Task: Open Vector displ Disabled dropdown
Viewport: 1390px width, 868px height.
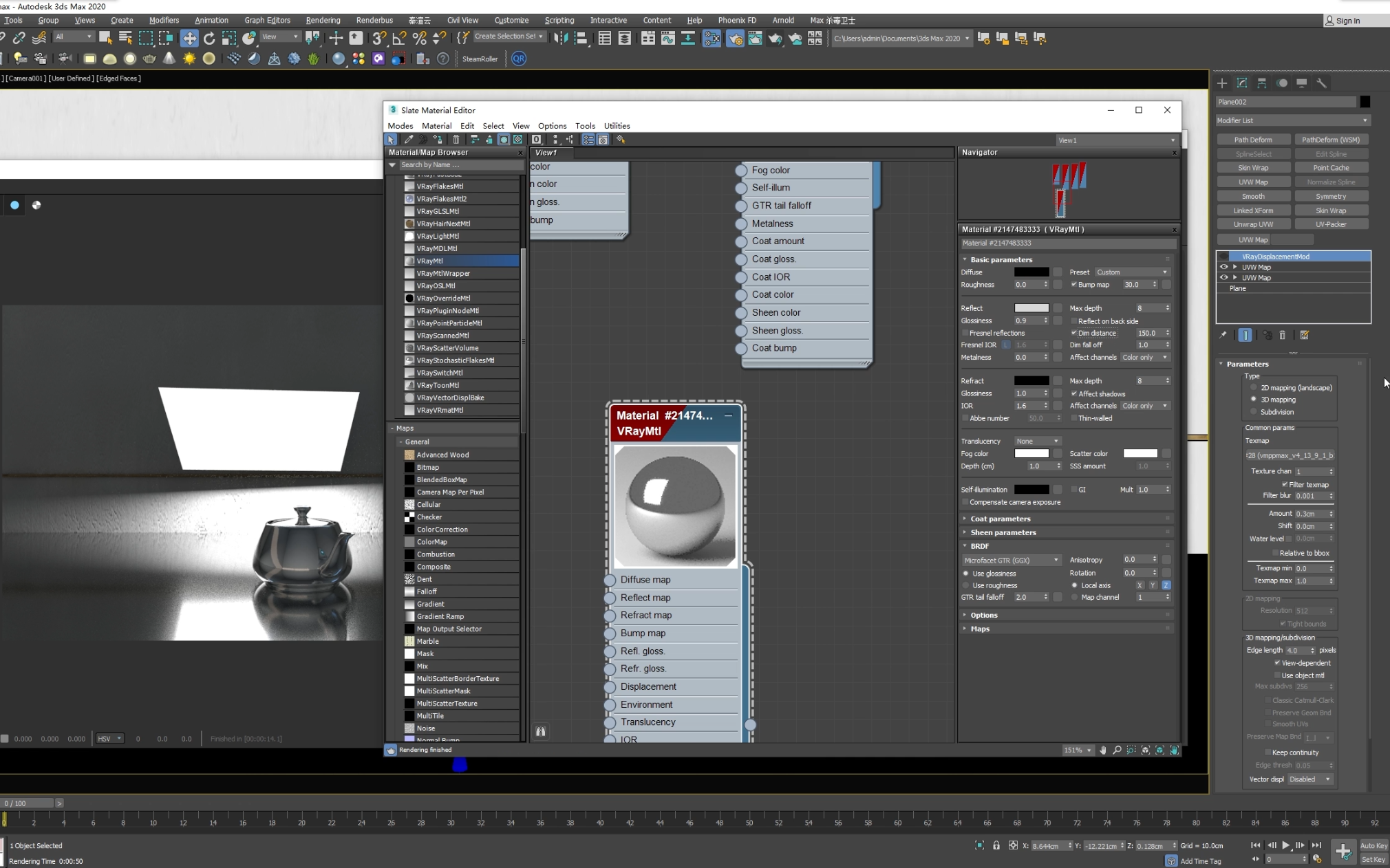Action: (x=1309, y=779)
